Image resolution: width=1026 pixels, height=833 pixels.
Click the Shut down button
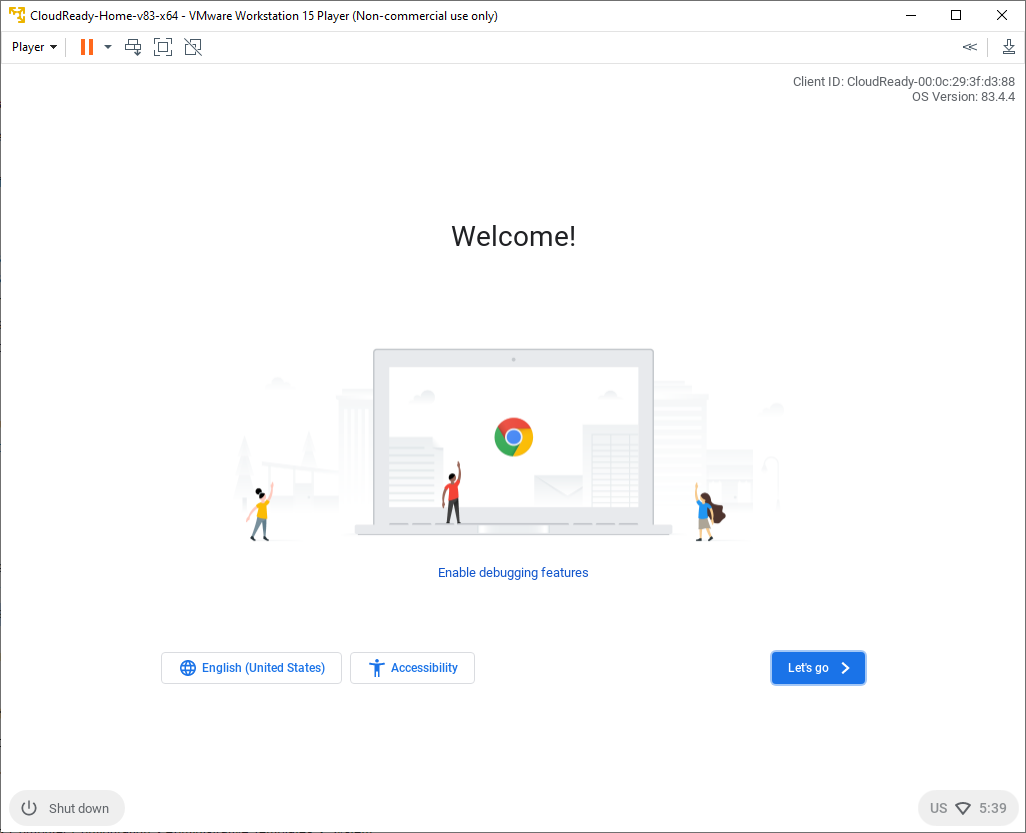click(67, 808)
